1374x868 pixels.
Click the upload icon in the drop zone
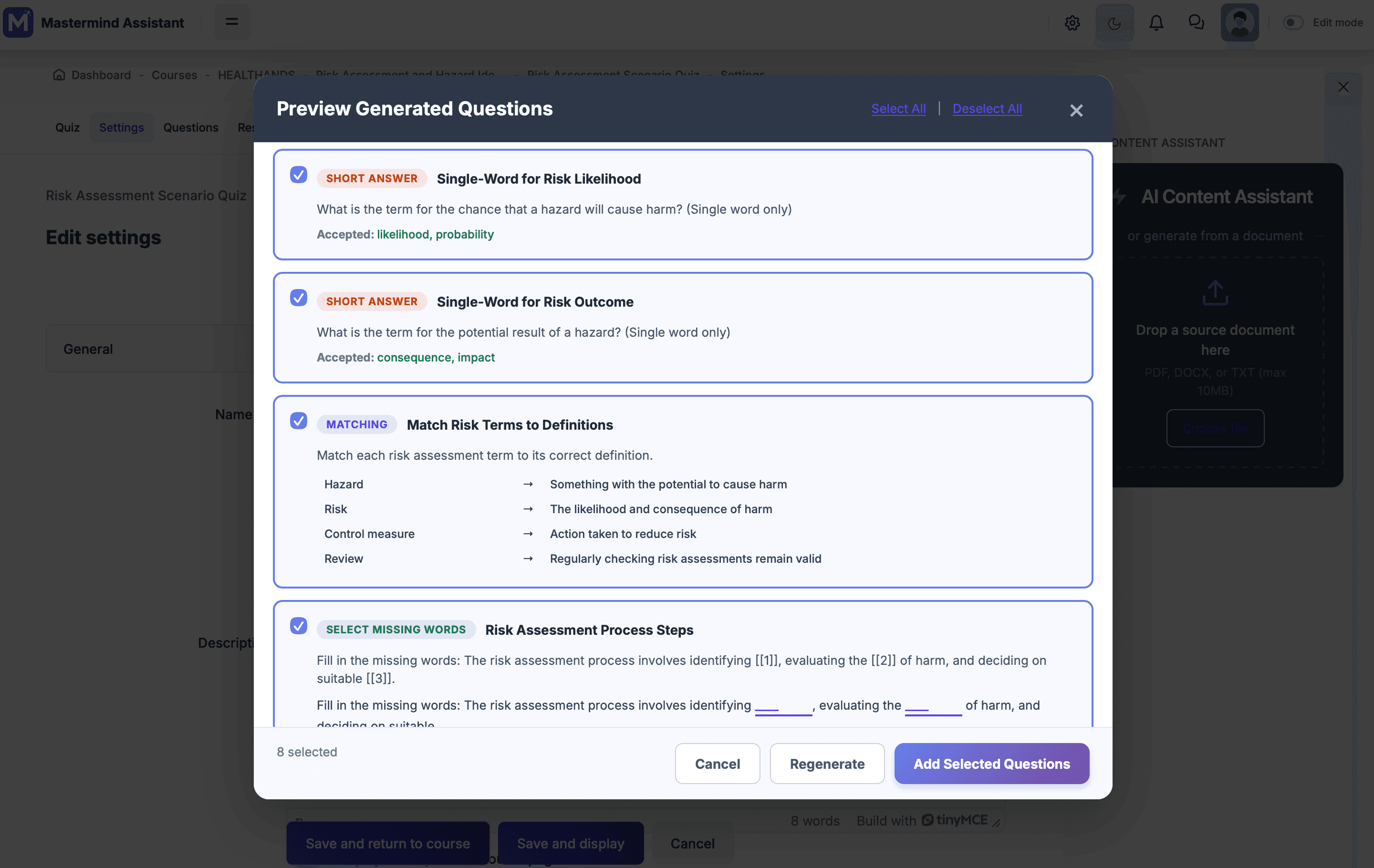[1215, 292]
